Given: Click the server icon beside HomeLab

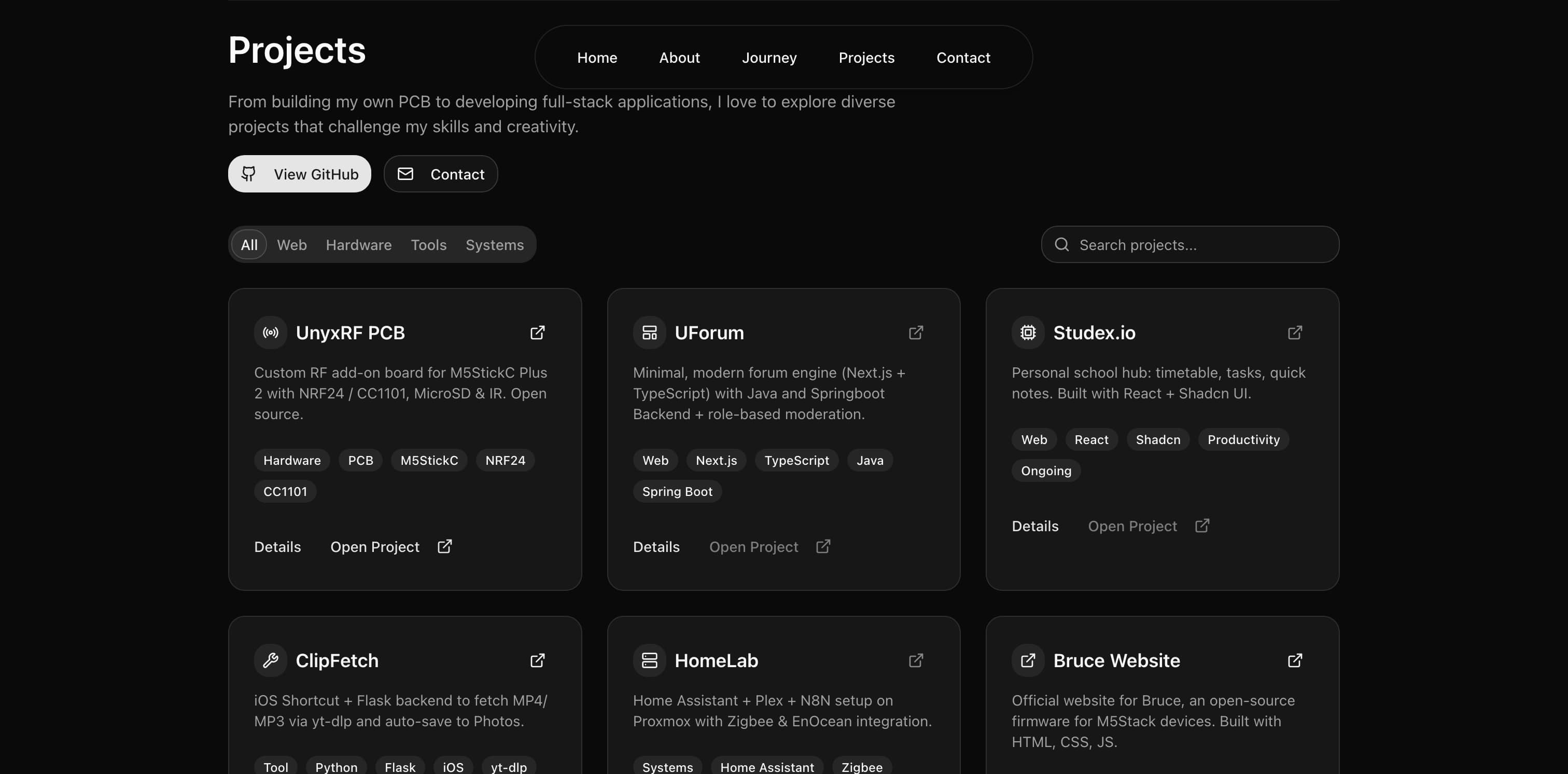Looking at the screenshot, I should click(649, 660).
